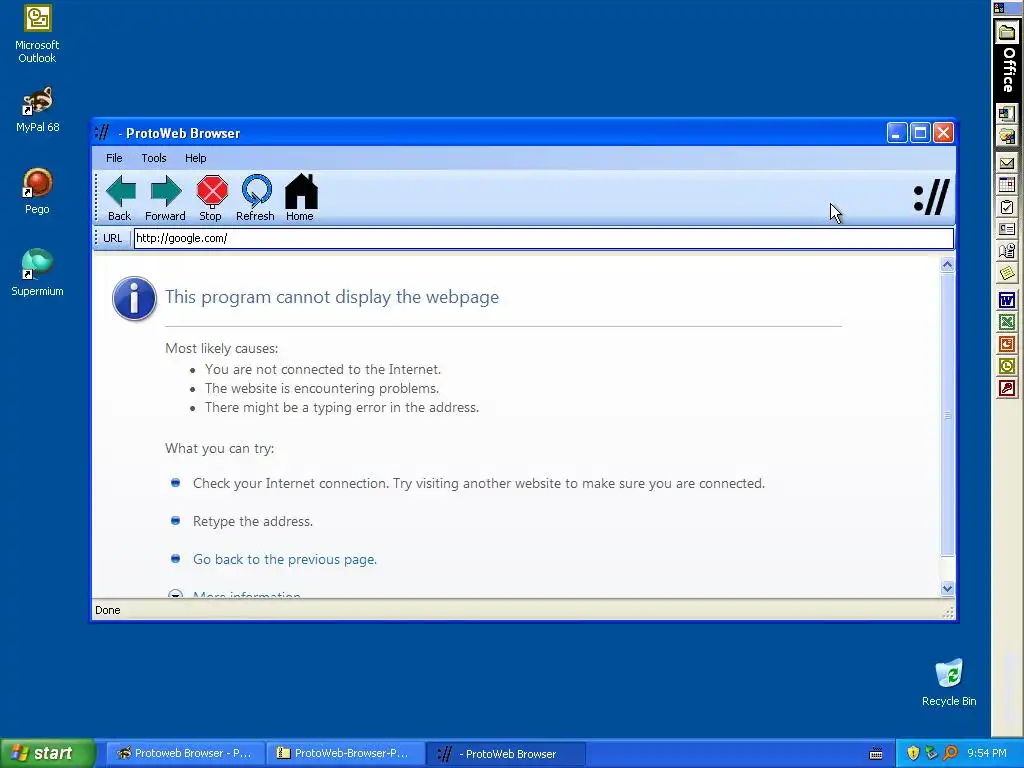Viewport: 1024px width, 768px height.
Task: Open the Office shortcut bar control menu
Action: tap(999, 8)
